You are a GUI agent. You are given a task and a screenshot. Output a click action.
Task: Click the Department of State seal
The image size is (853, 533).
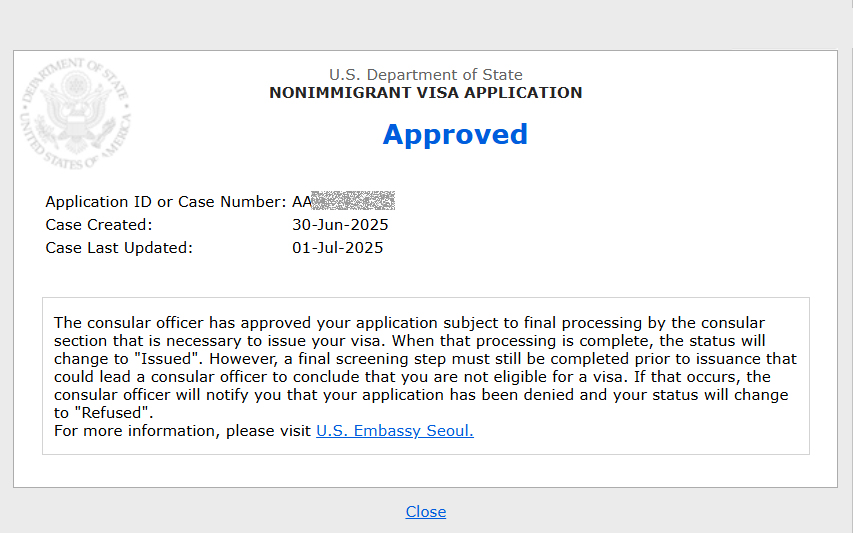76,114
